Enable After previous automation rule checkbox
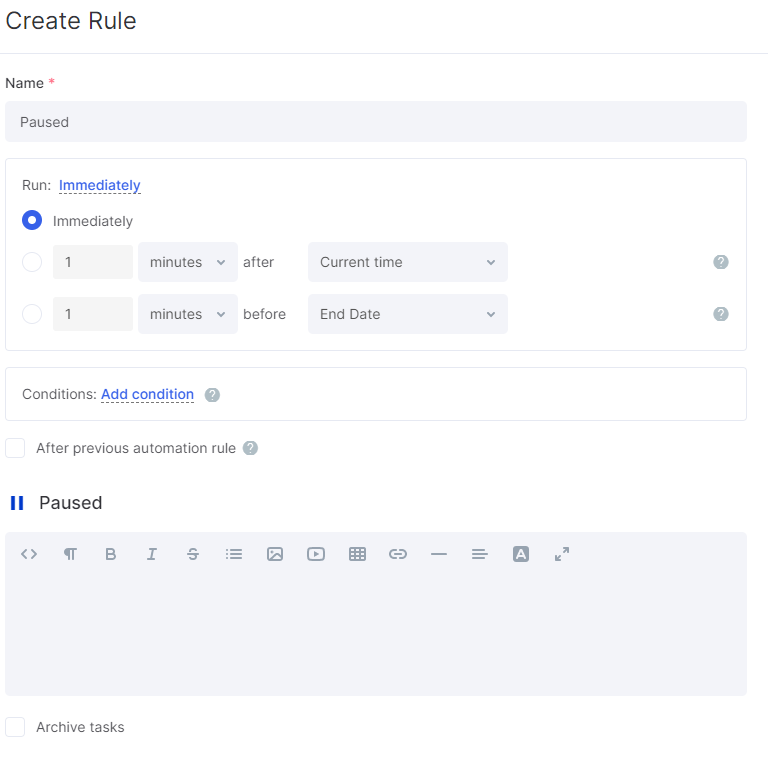The width and height of the screenshot is (768, 763). (x=15, y=448)
